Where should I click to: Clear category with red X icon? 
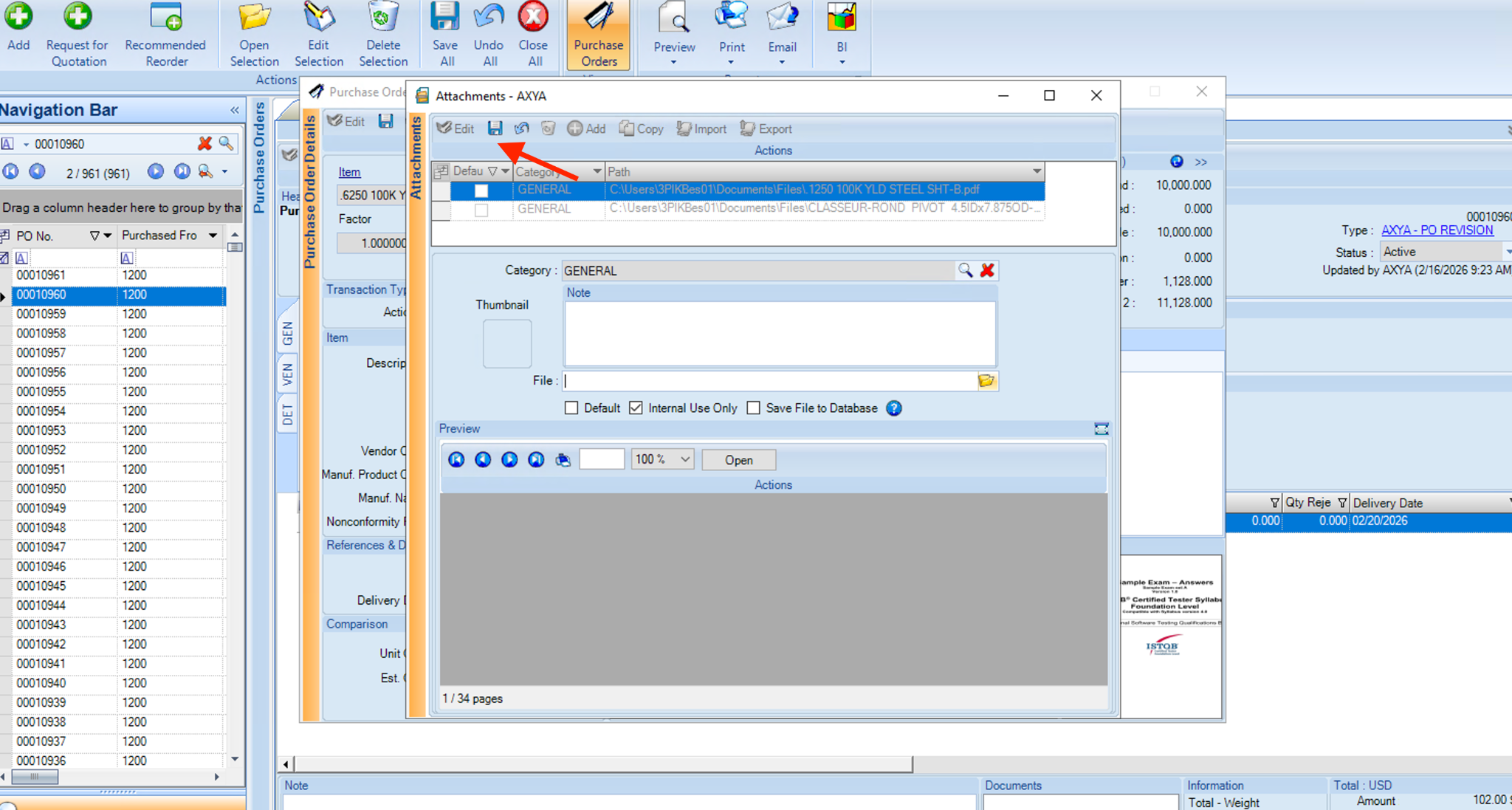pos(987,270)
